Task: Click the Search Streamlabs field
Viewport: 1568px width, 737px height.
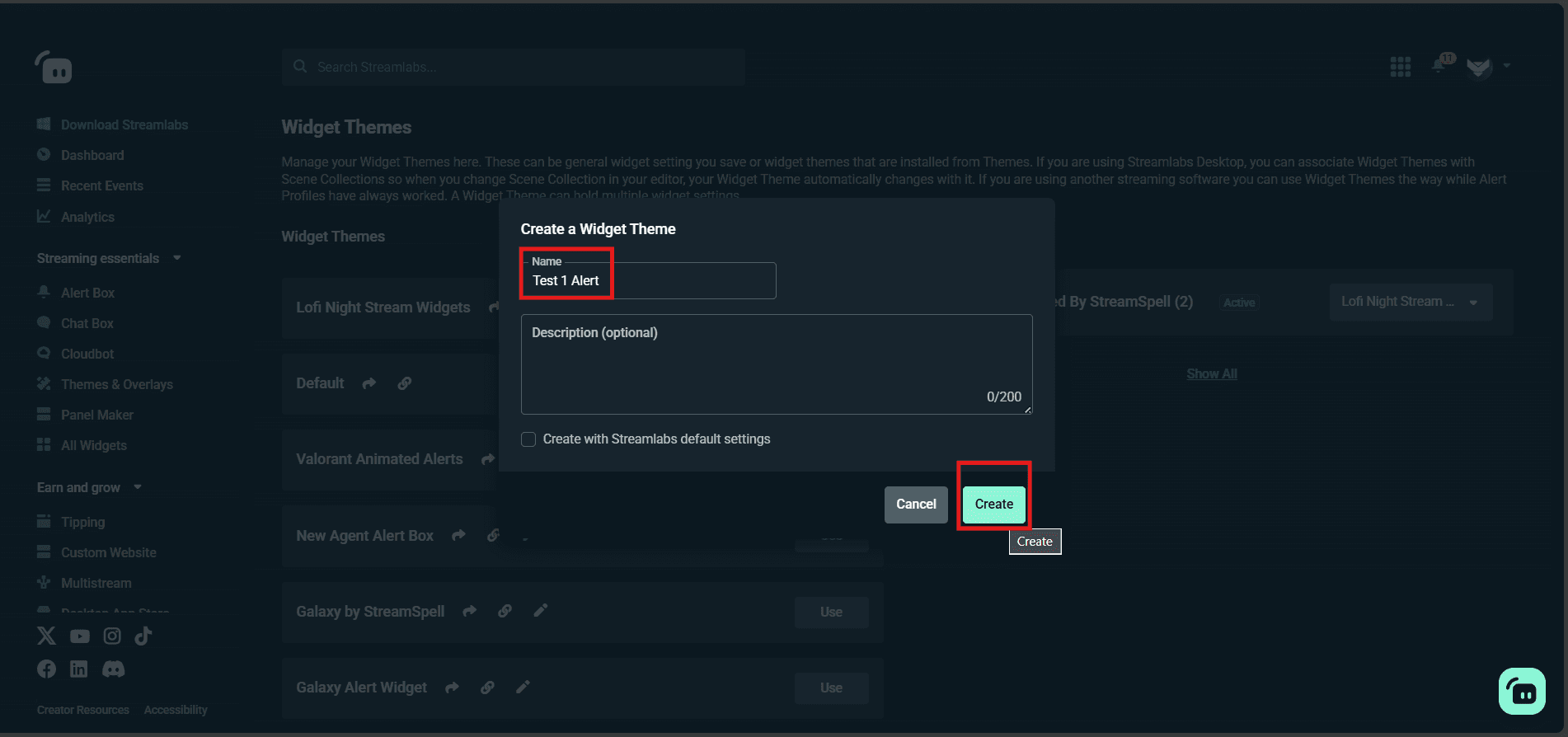Action: coord(514,67)
